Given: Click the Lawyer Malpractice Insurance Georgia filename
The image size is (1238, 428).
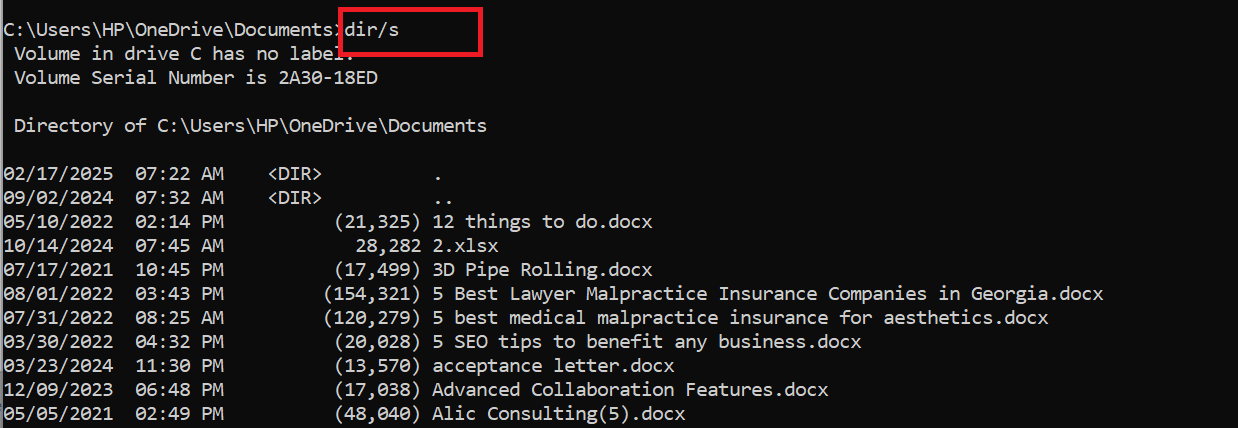Looking at the screenshot, I should (767, 293).
